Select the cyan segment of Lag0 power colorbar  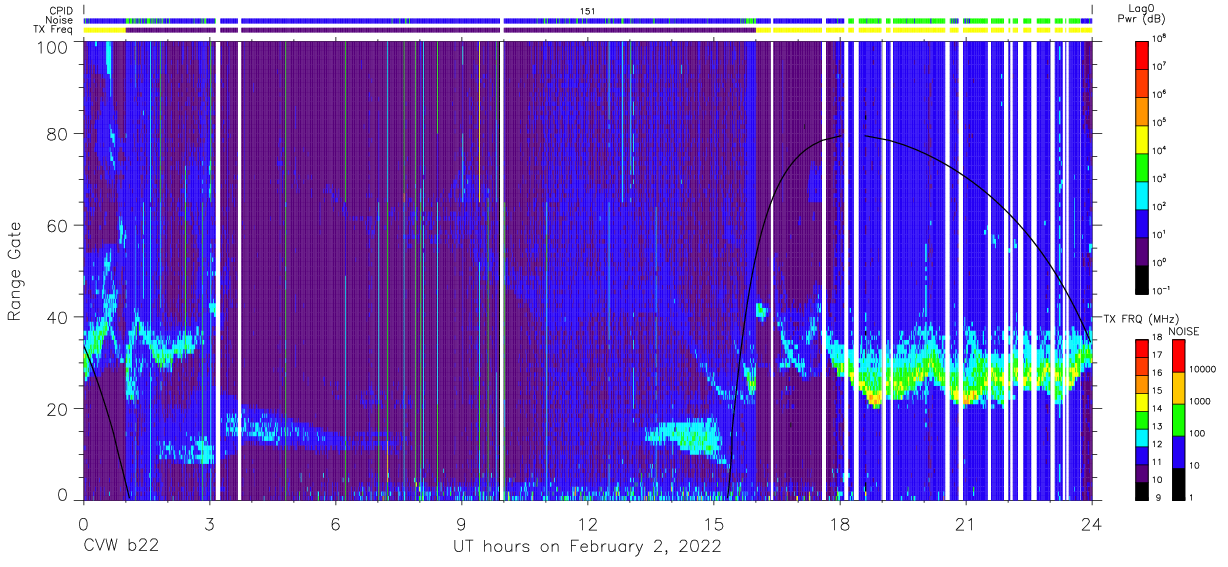coord(1142,194)
